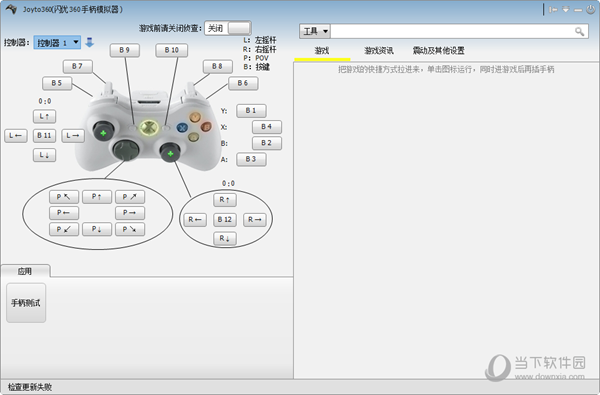Click the P→ POV right button

tap(130, 213)
